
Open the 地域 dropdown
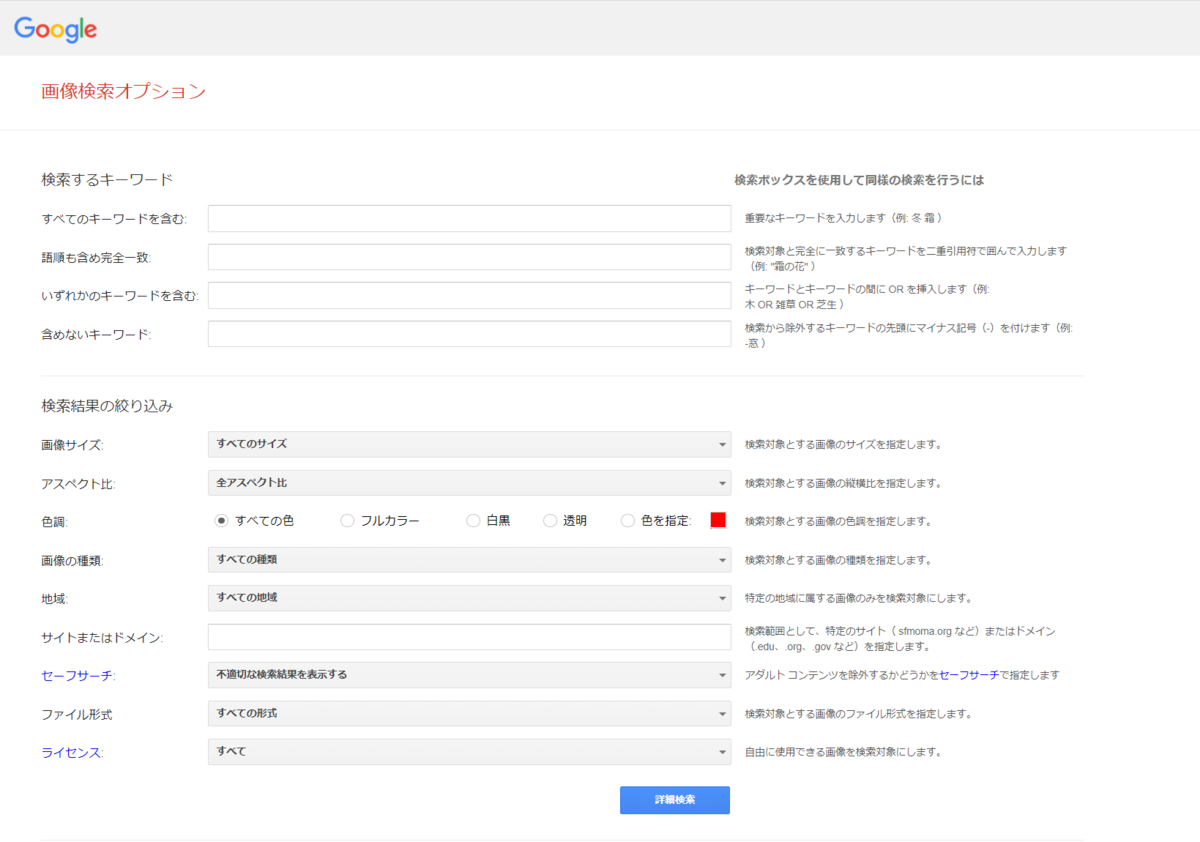coord(470,597)
